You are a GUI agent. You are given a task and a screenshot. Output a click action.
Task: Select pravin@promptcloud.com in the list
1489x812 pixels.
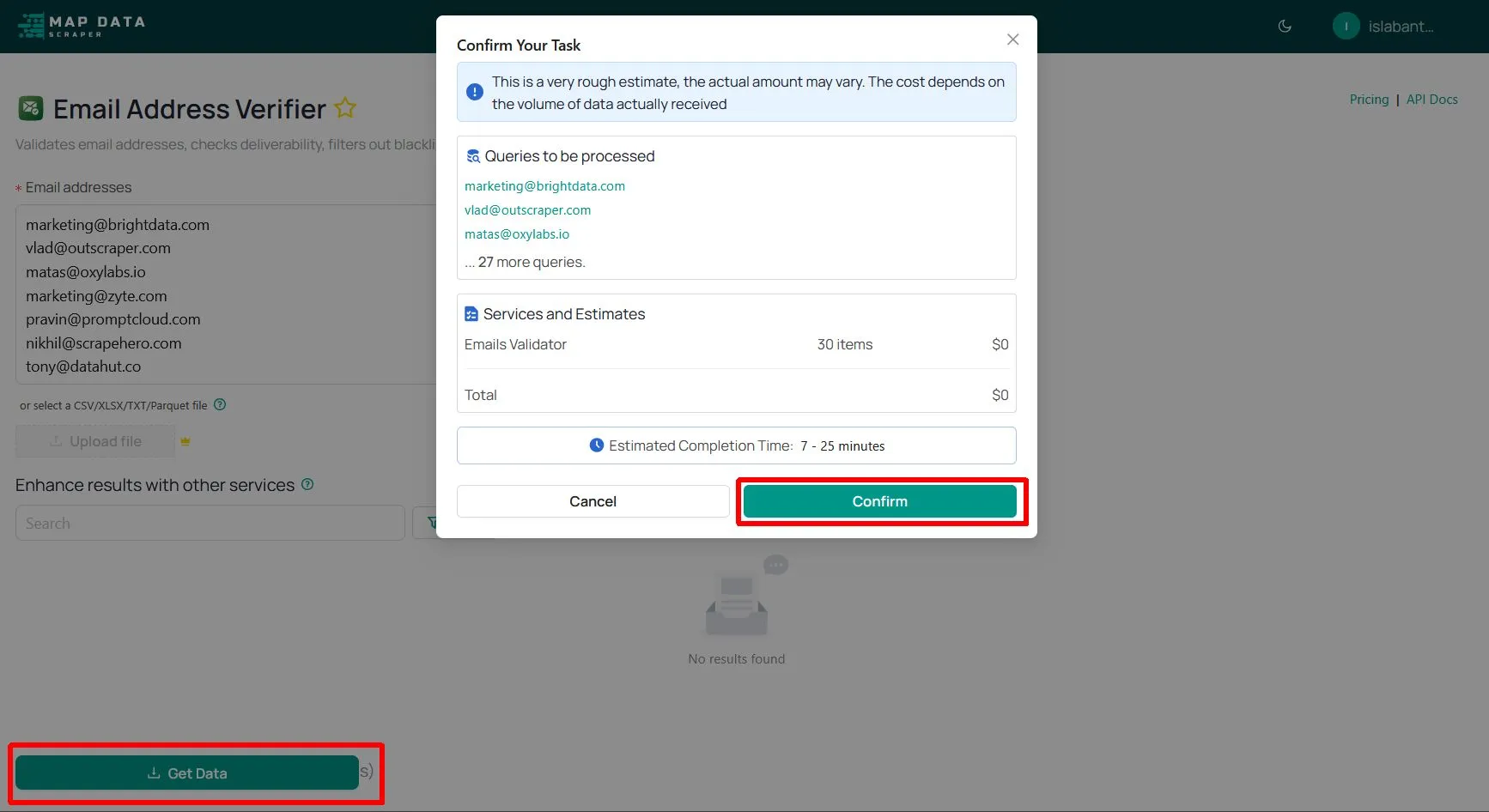coord(113,319)
